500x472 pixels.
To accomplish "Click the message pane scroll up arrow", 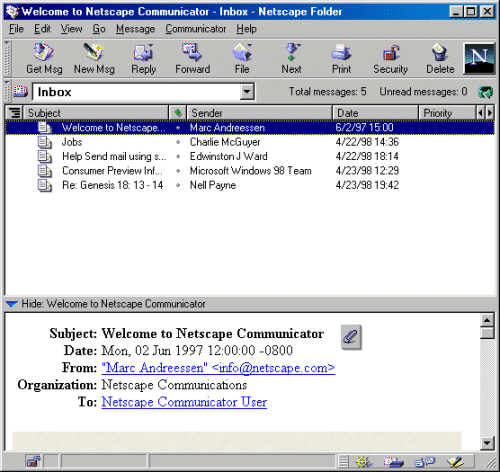I will pyautogui.click(x=487, y=320).
